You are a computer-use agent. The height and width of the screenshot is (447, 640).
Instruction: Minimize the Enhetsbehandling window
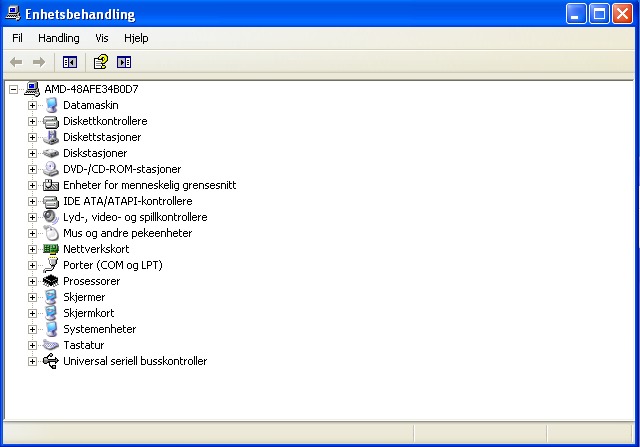coord(576,13)
